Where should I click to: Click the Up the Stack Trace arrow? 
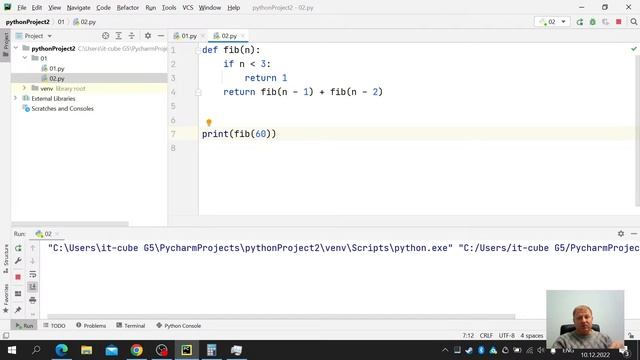[x=33, y=248]
